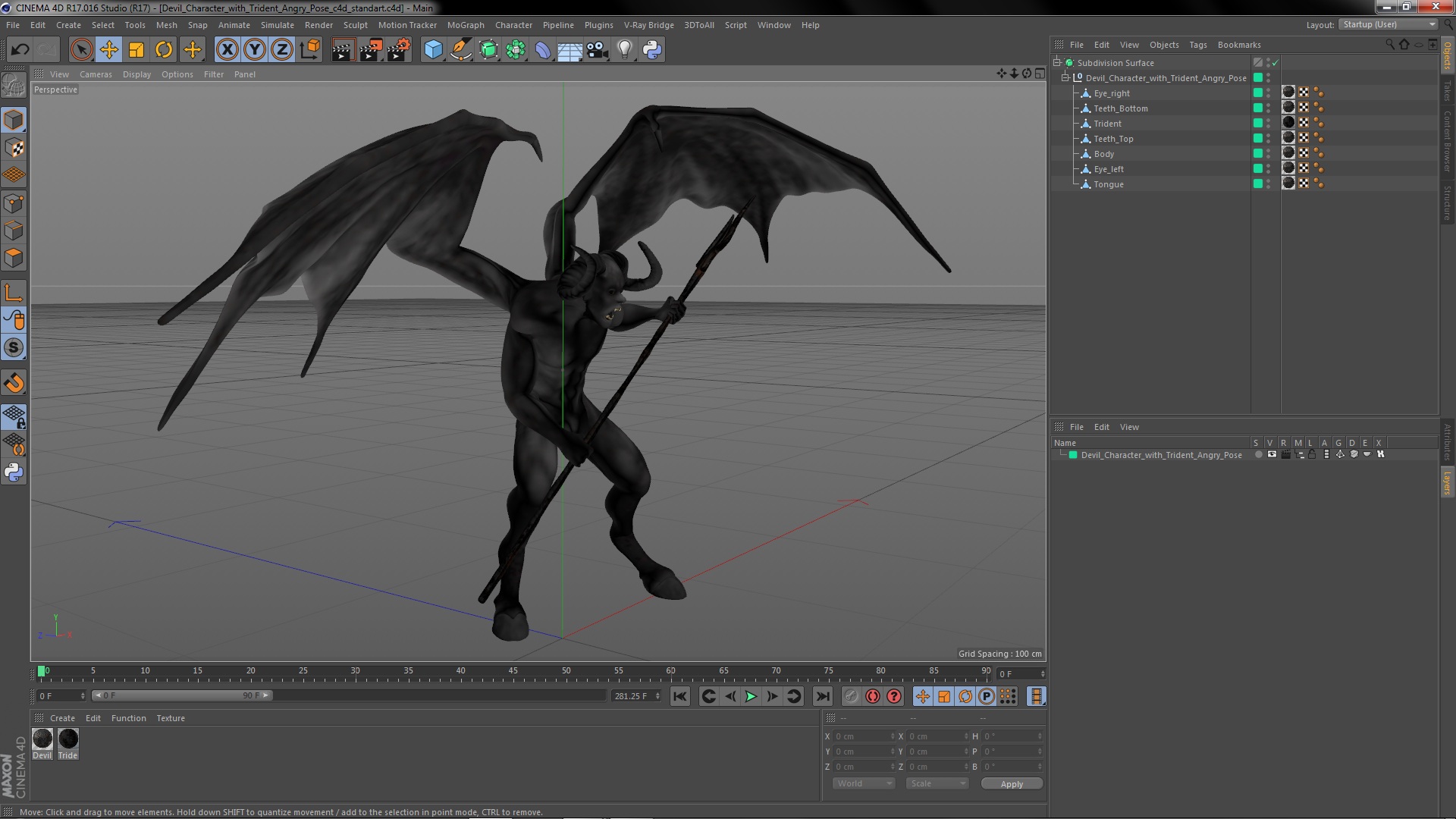Click the Undo arrow icon
The height and width of the screenshot is (819, 1456).
pyautogui.click(x=20, y=50)
